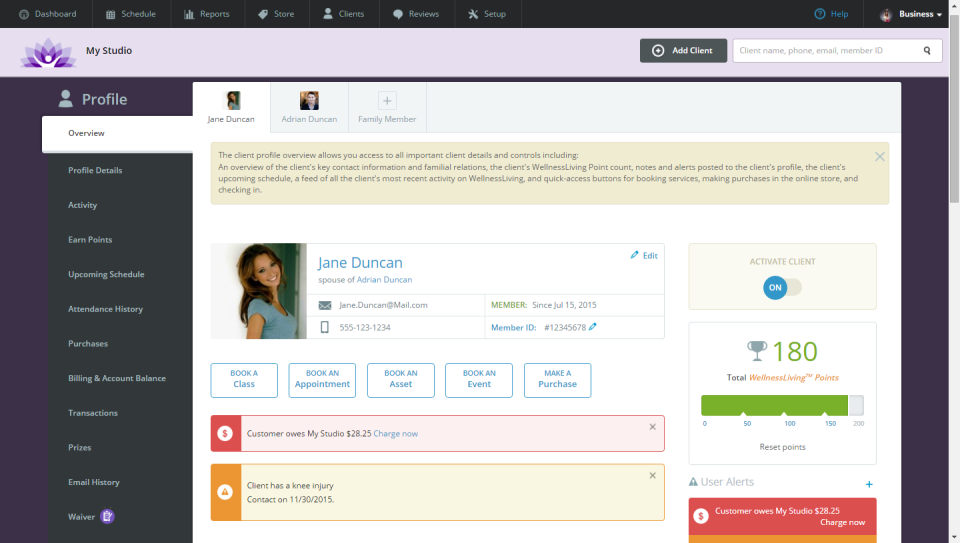The image size is (960, 543).
Task: Add a user alert with plus icon
Action: [x=869, y=484]
